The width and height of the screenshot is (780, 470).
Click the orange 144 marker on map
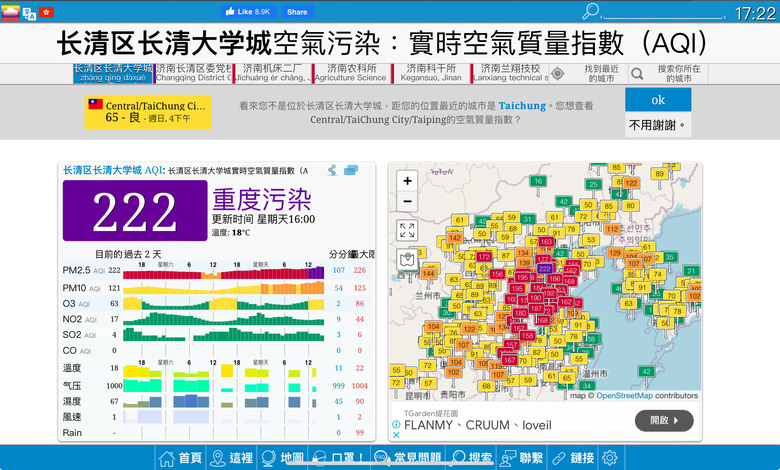tap(428, 274)
